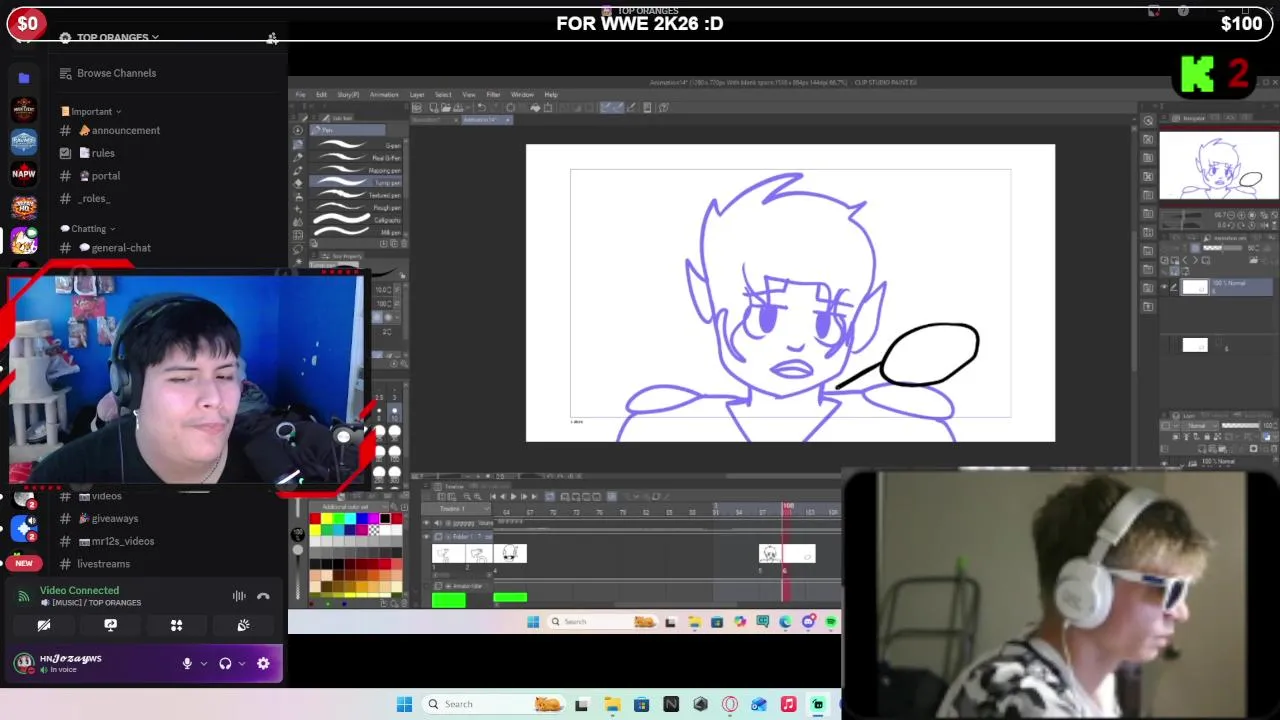Click the Undo arrow in command bar
Screen dimensions: 1280x720
pyautogui.click(x=481, y=107)
